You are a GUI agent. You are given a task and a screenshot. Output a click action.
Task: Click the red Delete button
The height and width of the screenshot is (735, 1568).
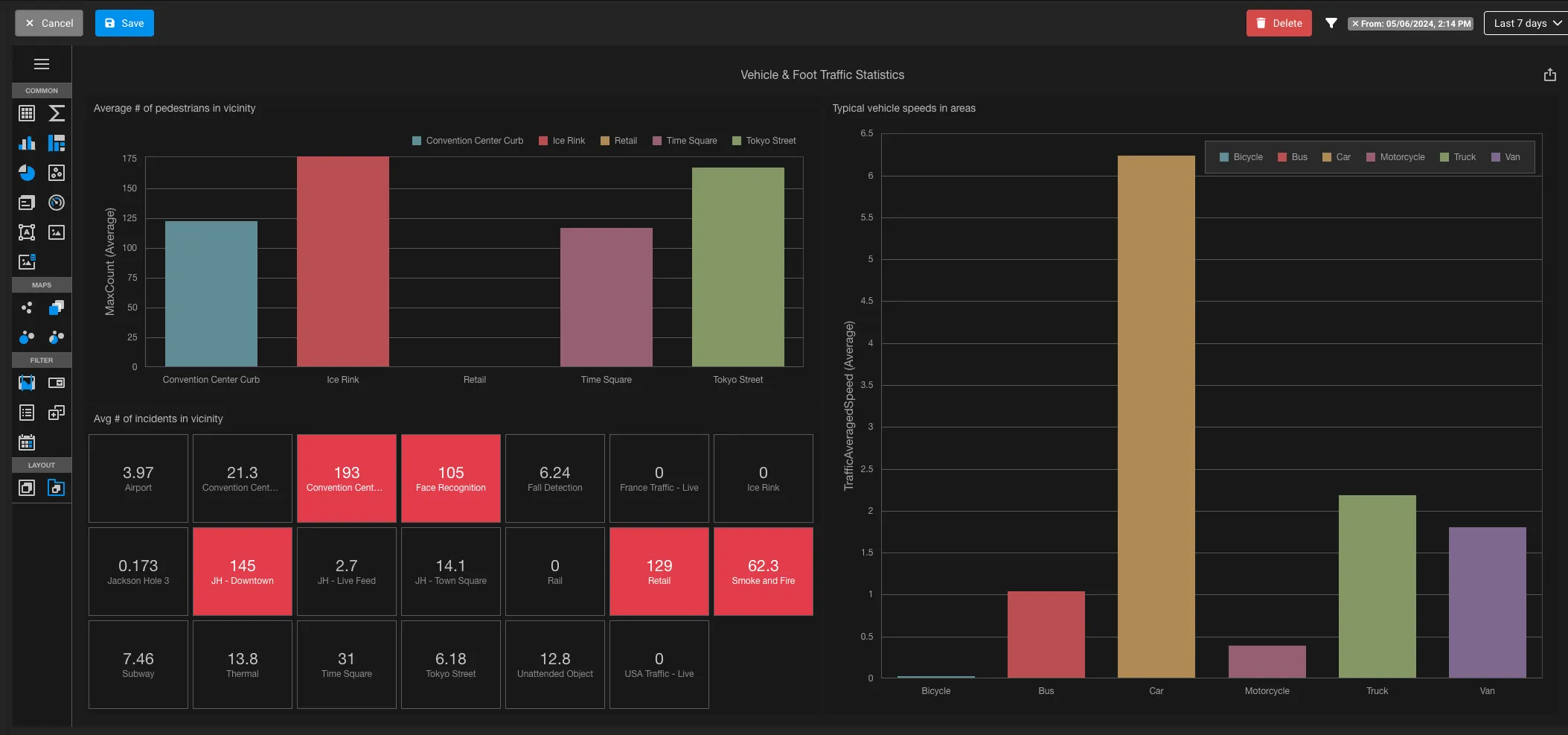1279,23
